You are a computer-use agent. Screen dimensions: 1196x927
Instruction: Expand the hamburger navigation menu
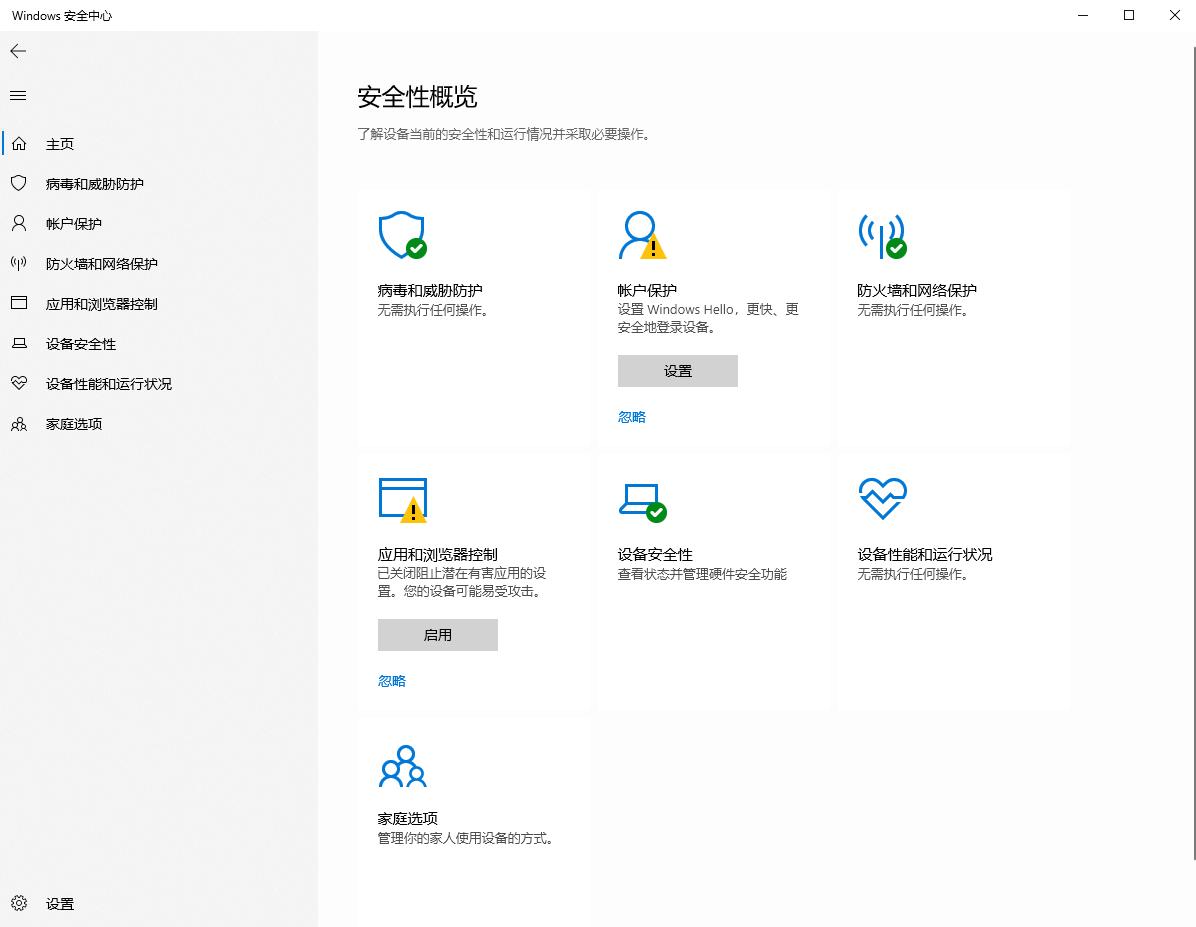(x=17, y=95)
